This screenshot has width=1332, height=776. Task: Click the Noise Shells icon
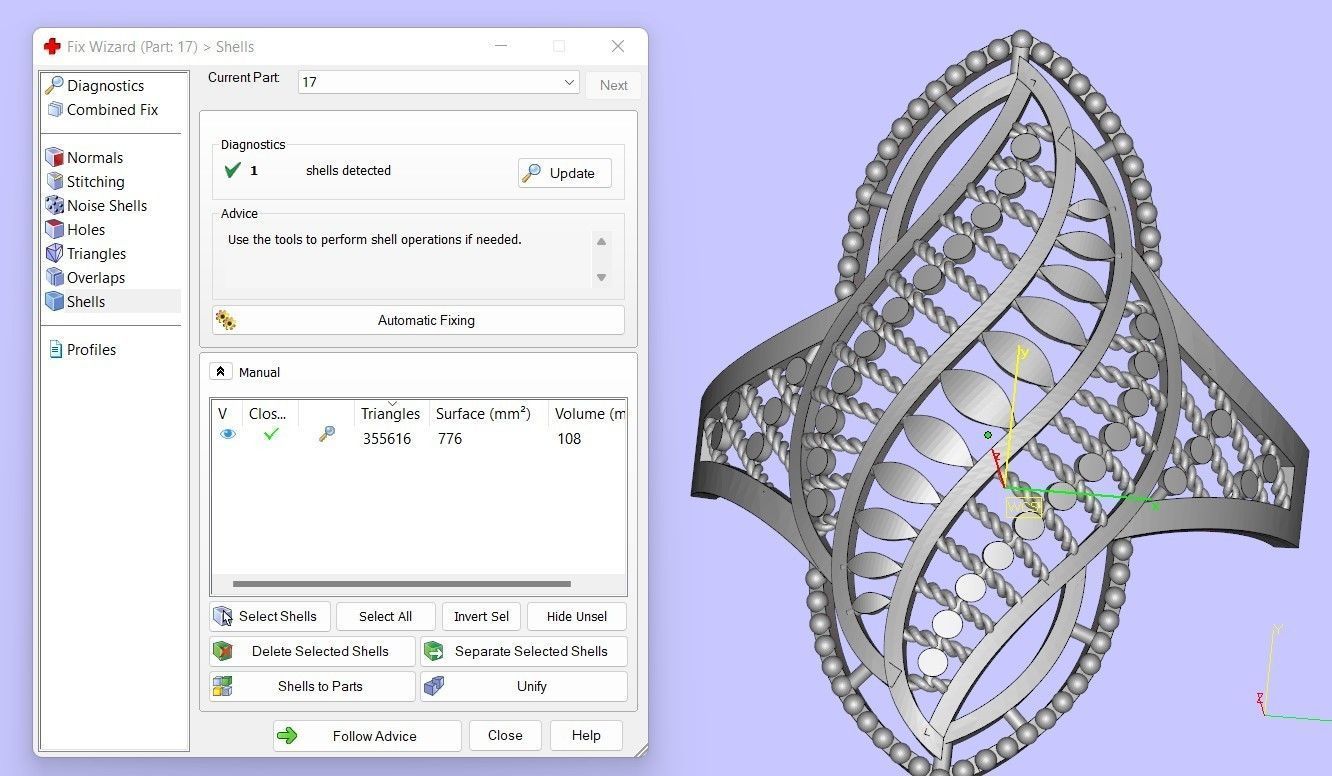click(x=54, y=206)
